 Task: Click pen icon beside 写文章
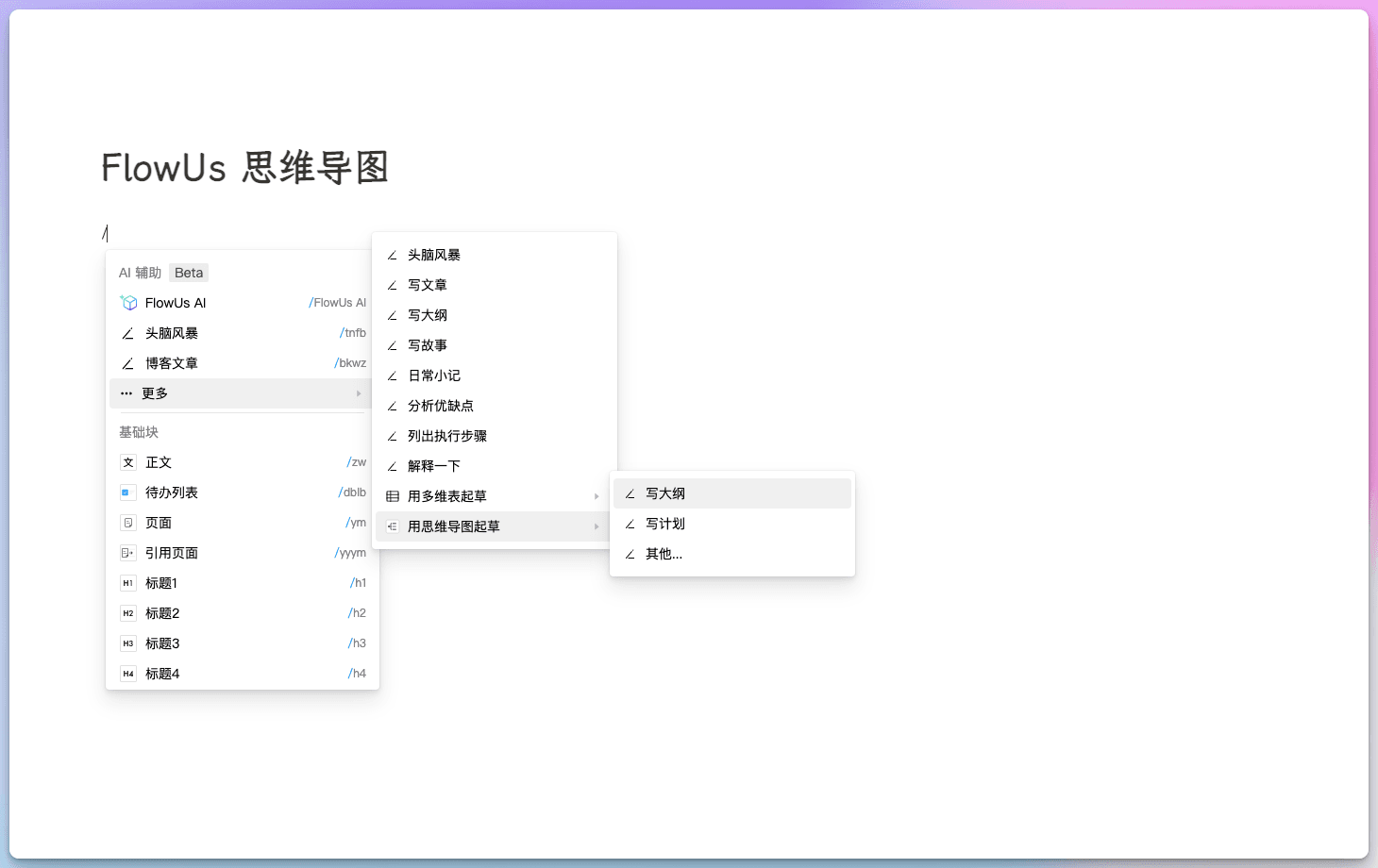point(393,285)
